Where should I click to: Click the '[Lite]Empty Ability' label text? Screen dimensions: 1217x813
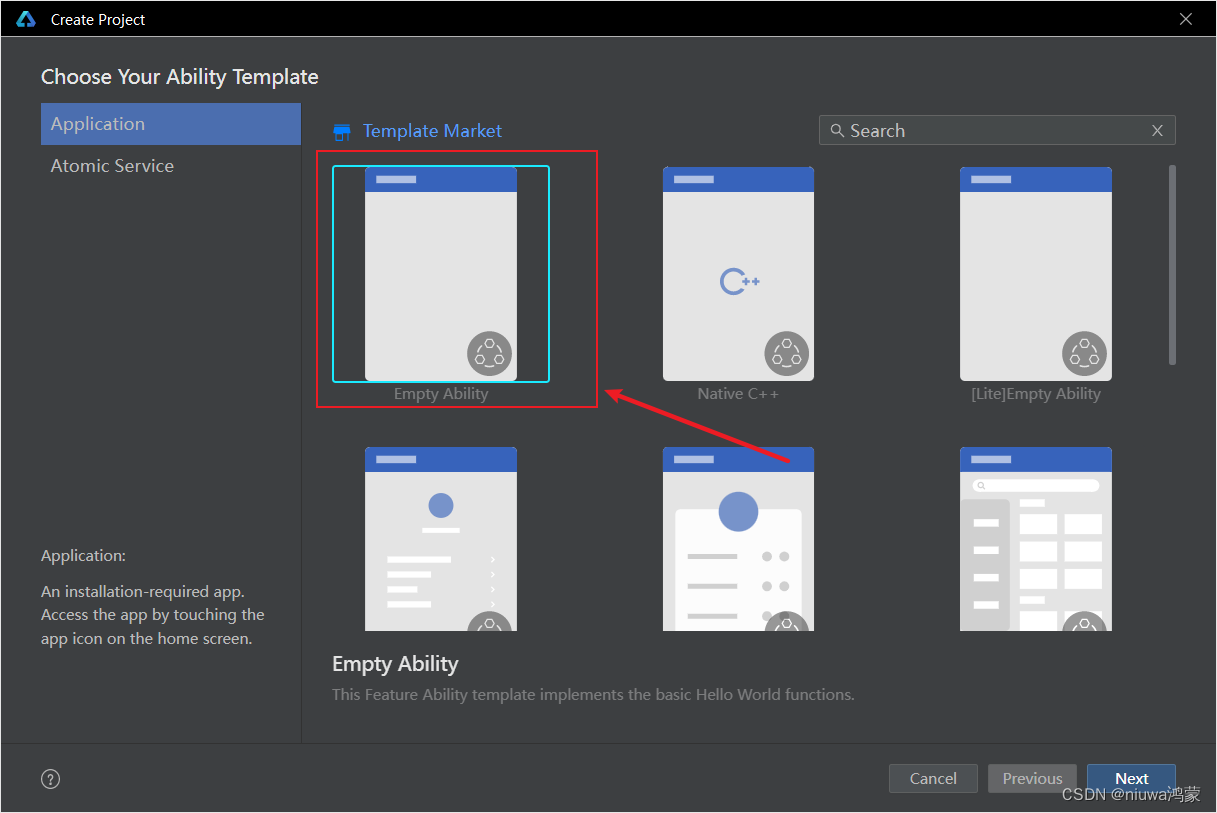[1036, 394]
